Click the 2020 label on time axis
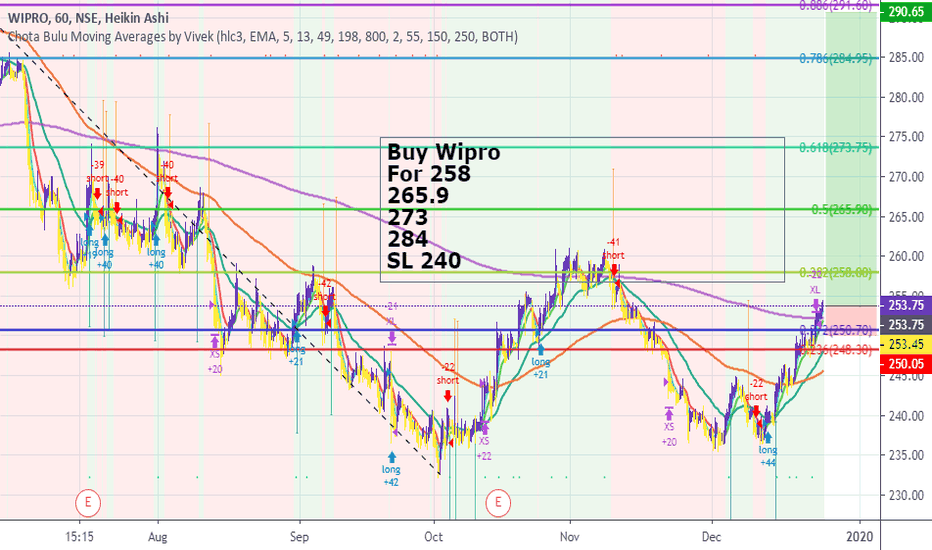This screenshot has height=550, width=932. [x=859, y=537]
